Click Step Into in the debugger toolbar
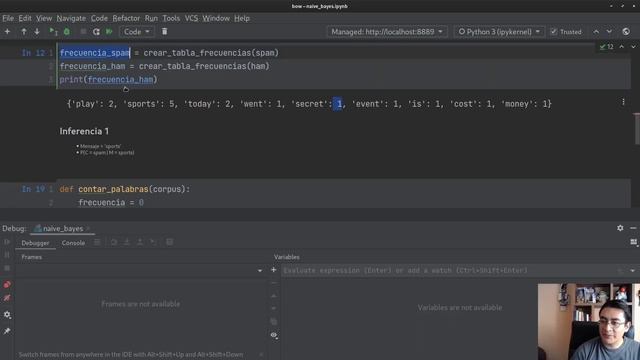The width and height of the screenshot is (640, 360). (x=127, y=242)
